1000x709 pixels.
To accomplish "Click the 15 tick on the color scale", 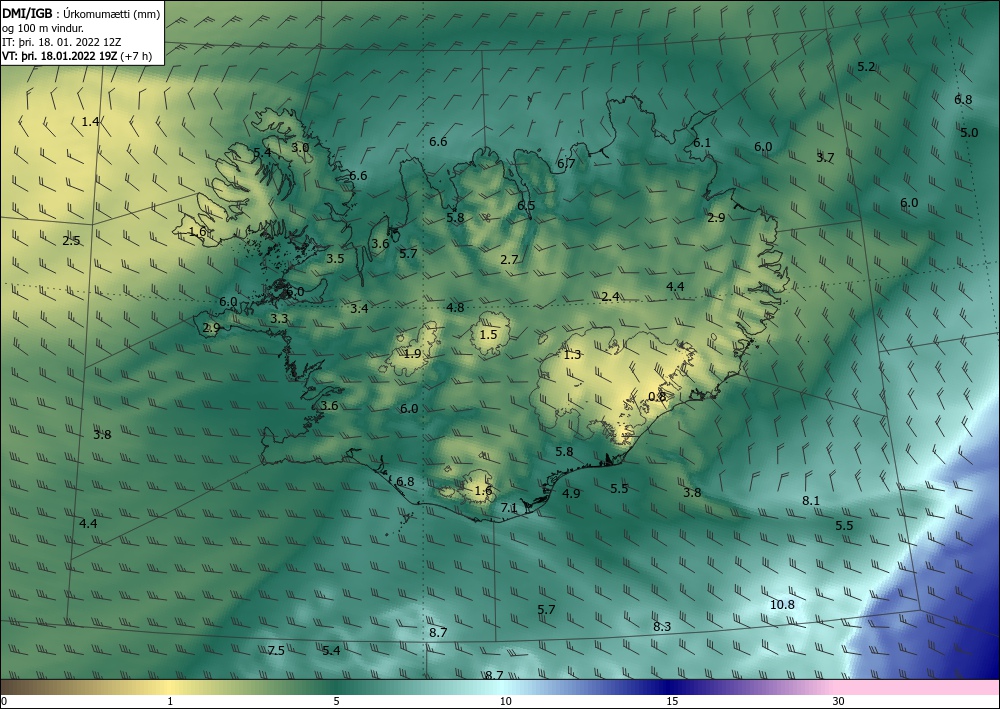I will tap(672, 702).
